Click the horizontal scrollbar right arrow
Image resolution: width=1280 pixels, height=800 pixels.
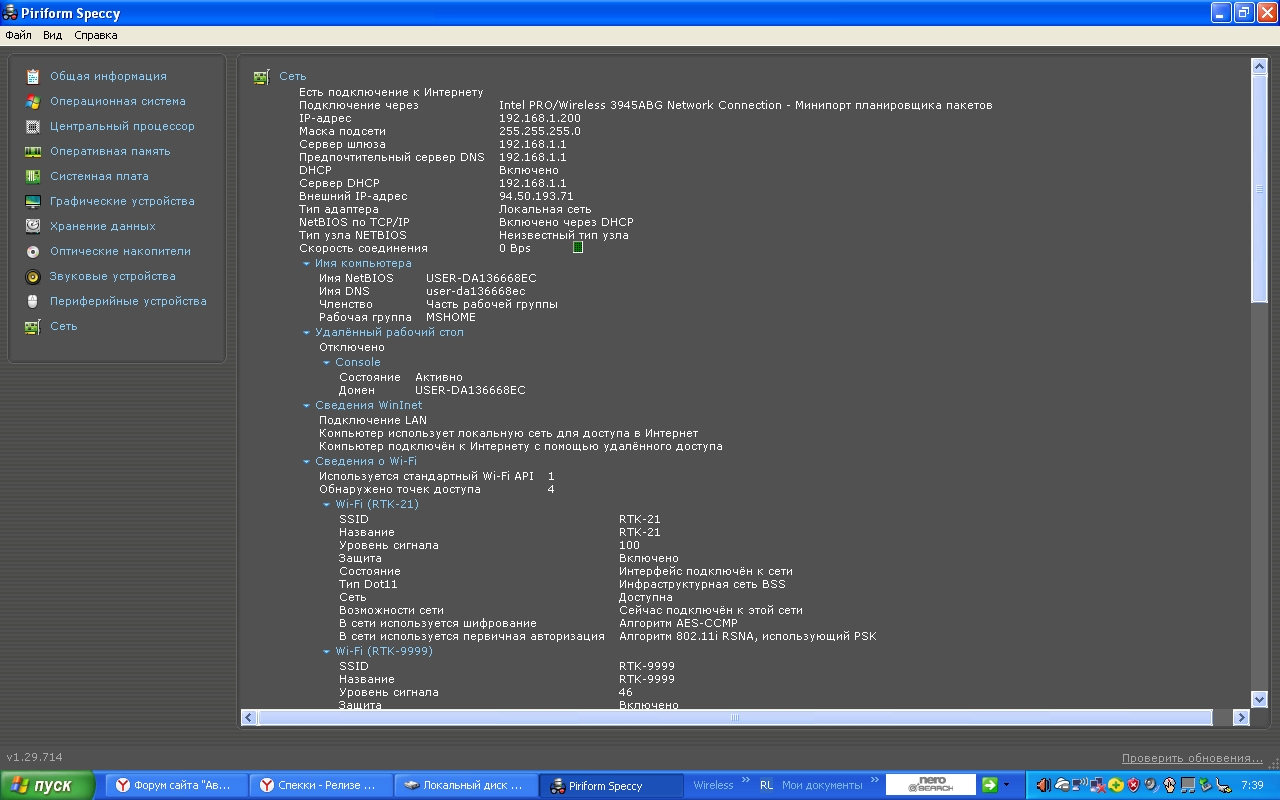[x=1242, y=717]
